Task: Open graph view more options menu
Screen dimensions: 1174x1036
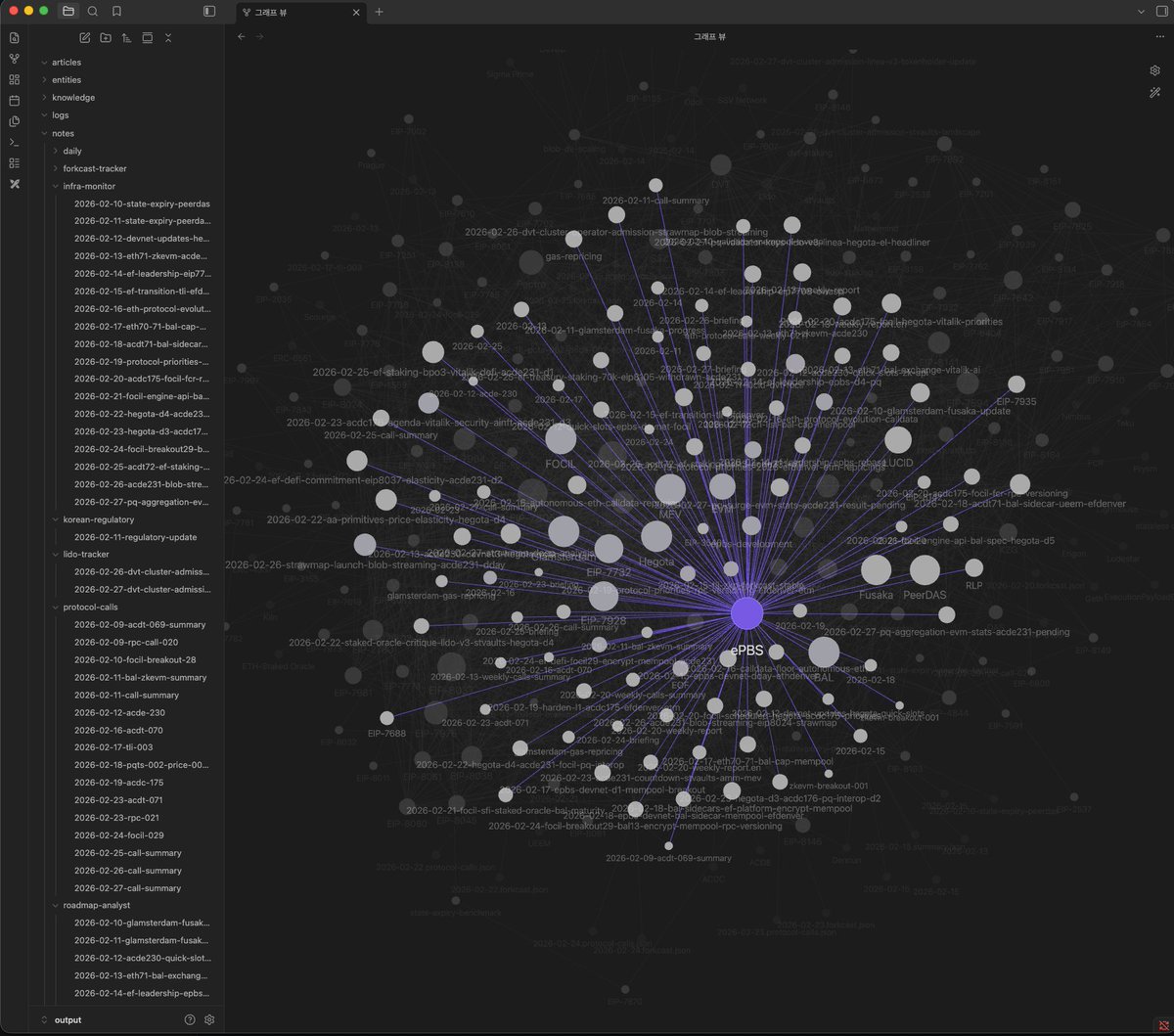Action: tap(1160, 36)
